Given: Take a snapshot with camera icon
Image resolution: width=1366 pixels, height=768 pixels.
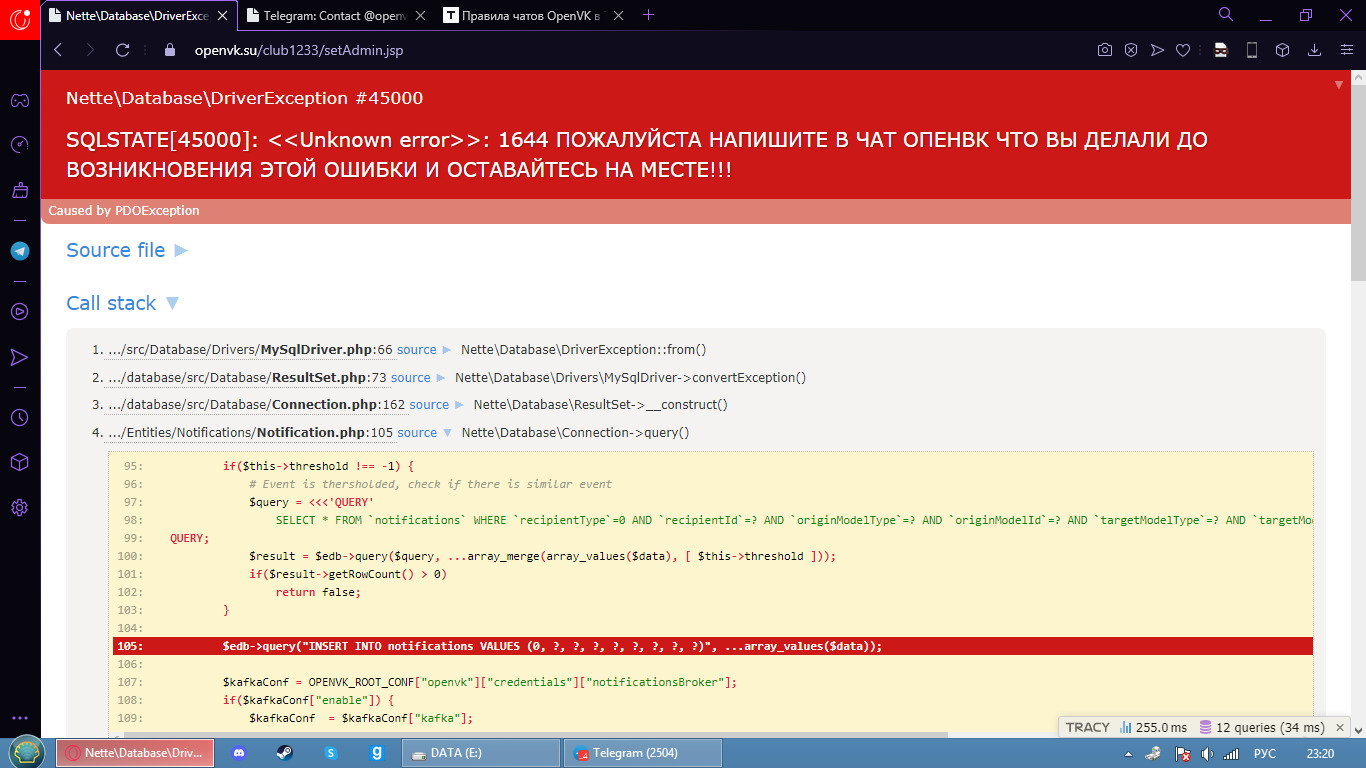Looking at the screenshot, I should (x=1105, y=50).
